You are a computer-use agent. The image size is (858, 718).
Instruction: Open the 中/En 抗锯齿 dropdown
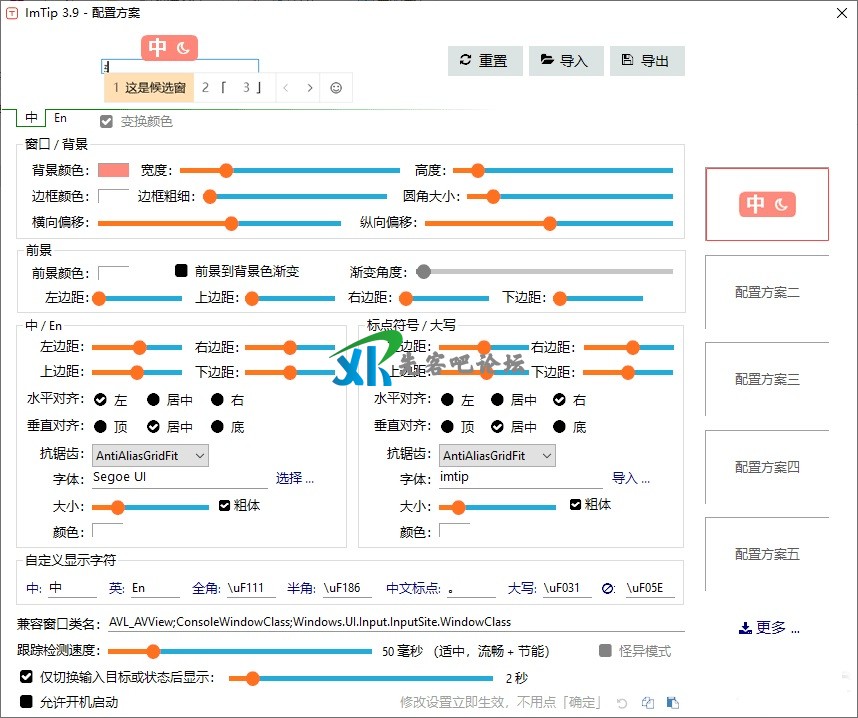150,456
